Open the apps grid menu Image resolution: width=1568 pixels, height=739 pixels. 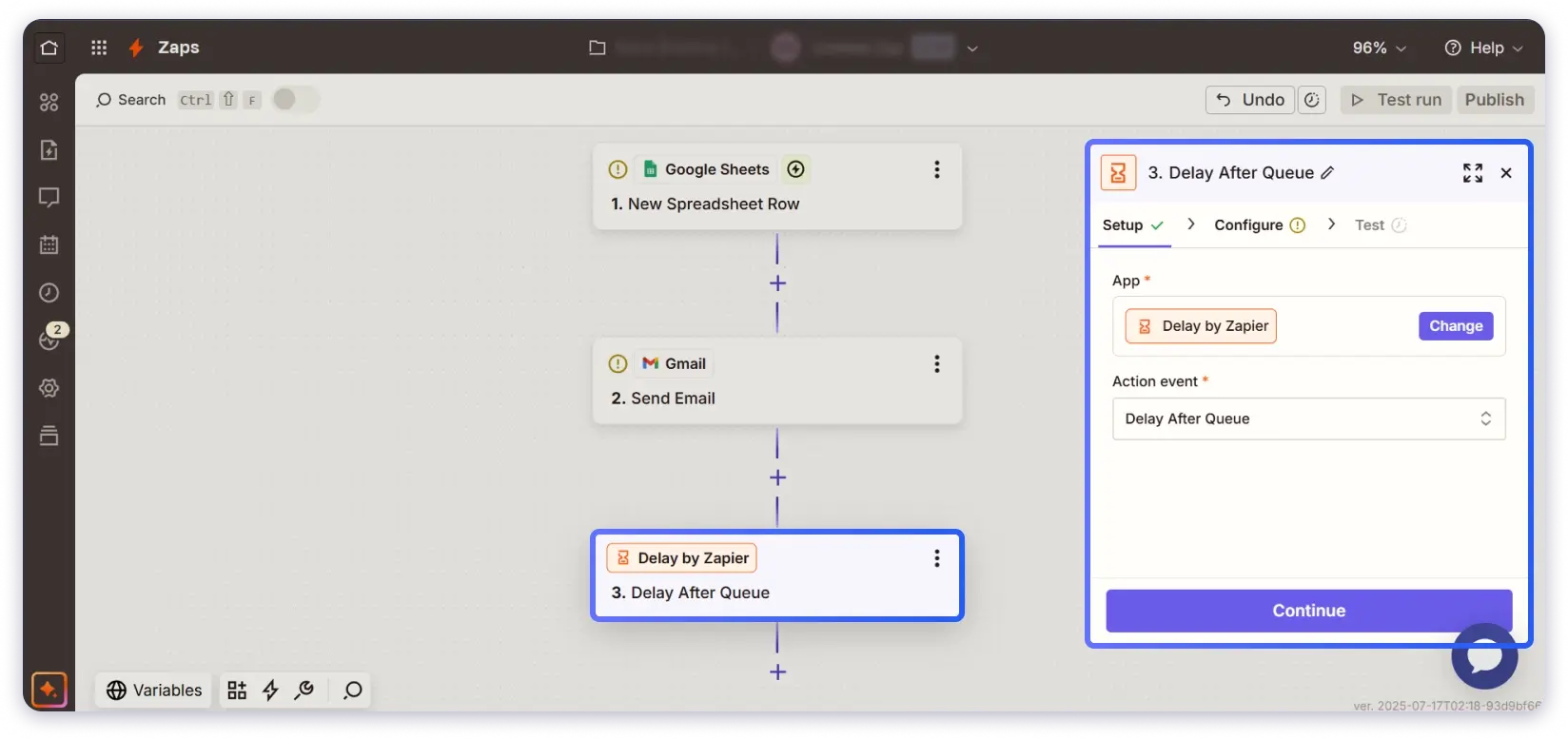tap(99, 48)
